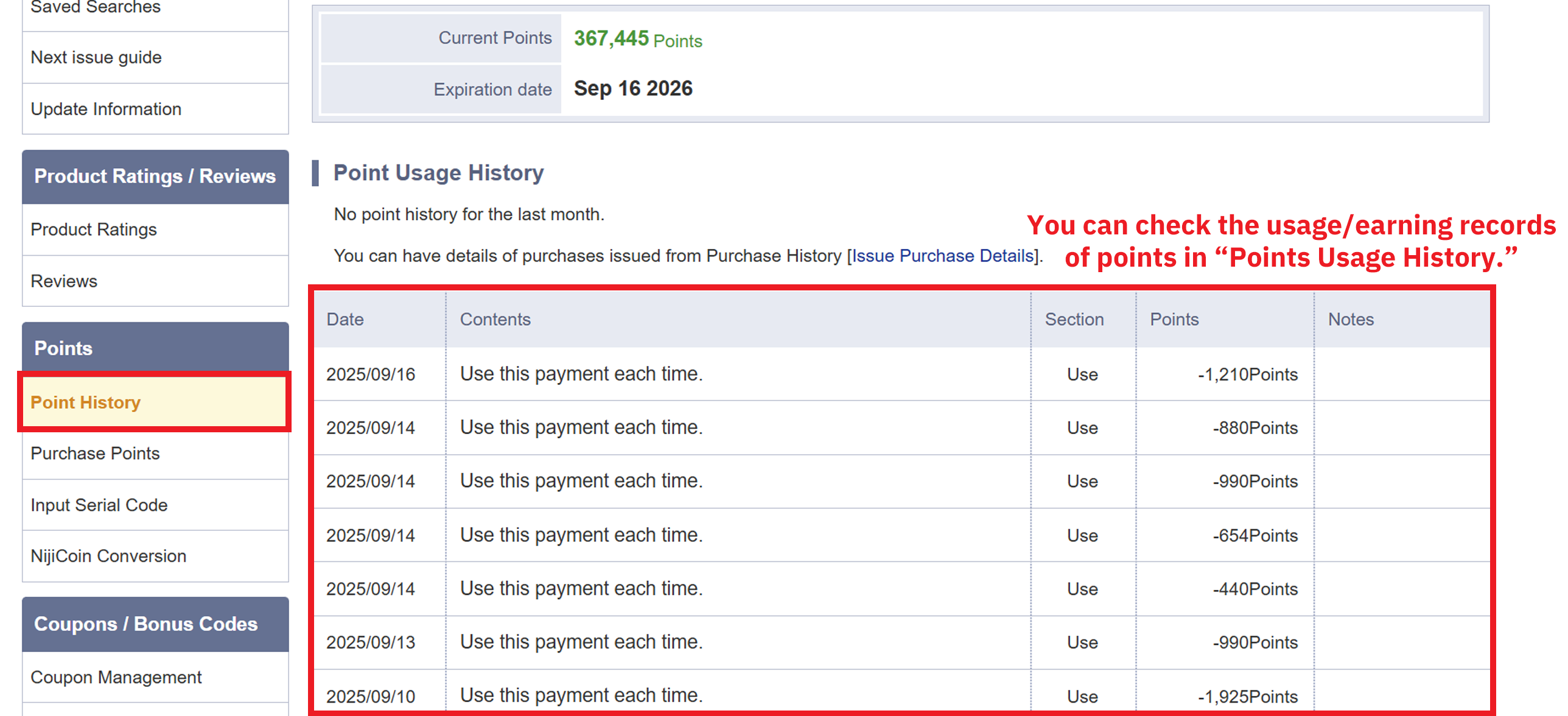This screenshot has height=716, width=1568.
Task: Open Purchase Points page
Action: pos(95,454)
